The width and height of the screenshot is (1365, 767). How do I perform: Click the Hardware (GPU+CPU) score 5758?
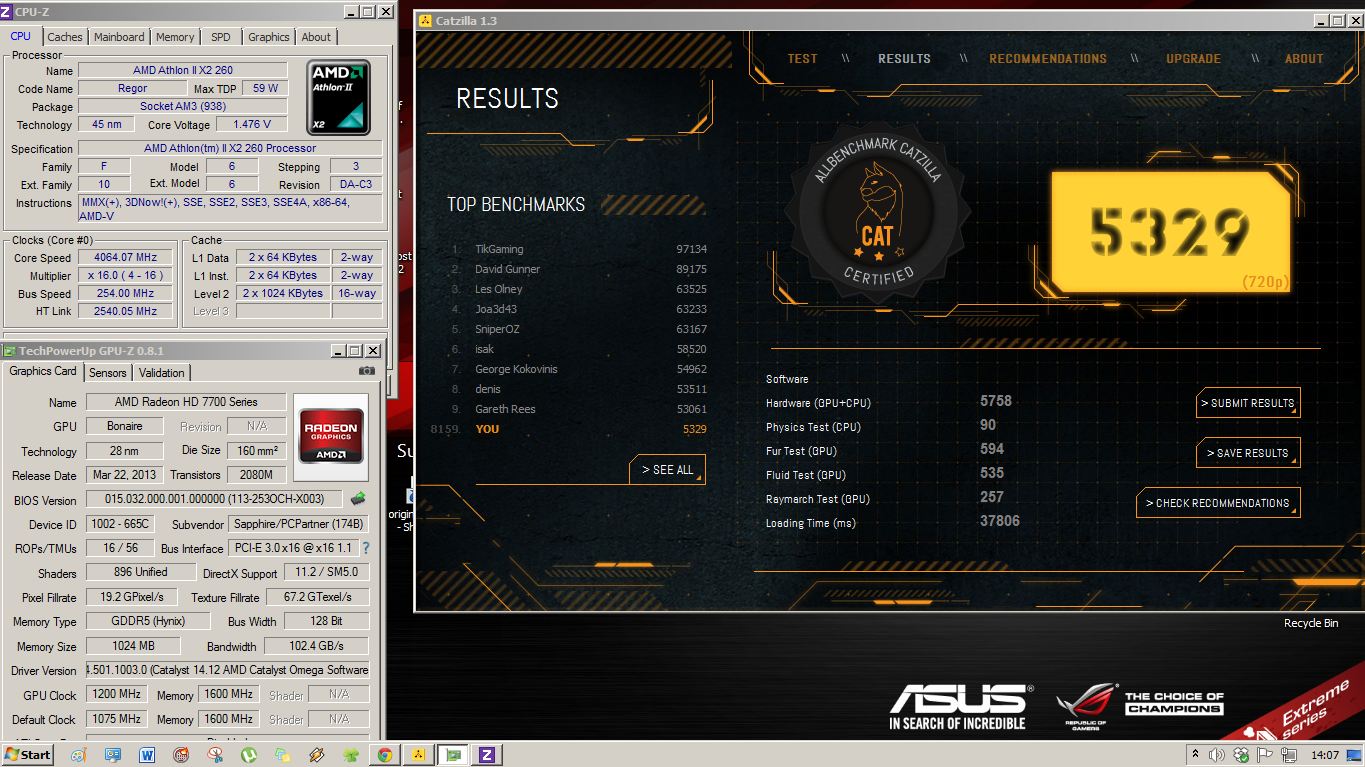[996, 401]
